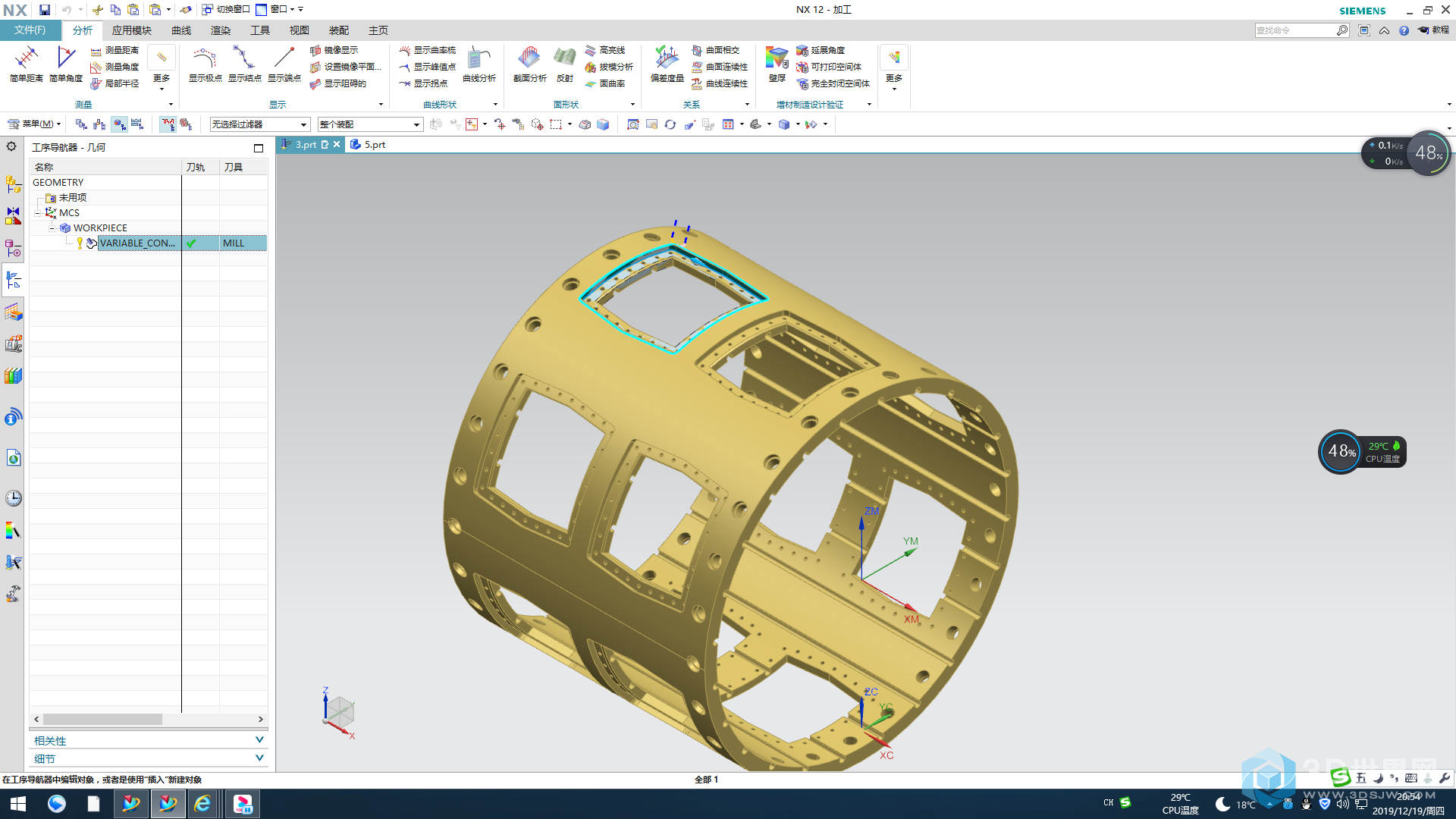This screenshot has width=1456, height=819.
Task: Switch to the 应用模块 ribbon tab
Action: [131, 30]
